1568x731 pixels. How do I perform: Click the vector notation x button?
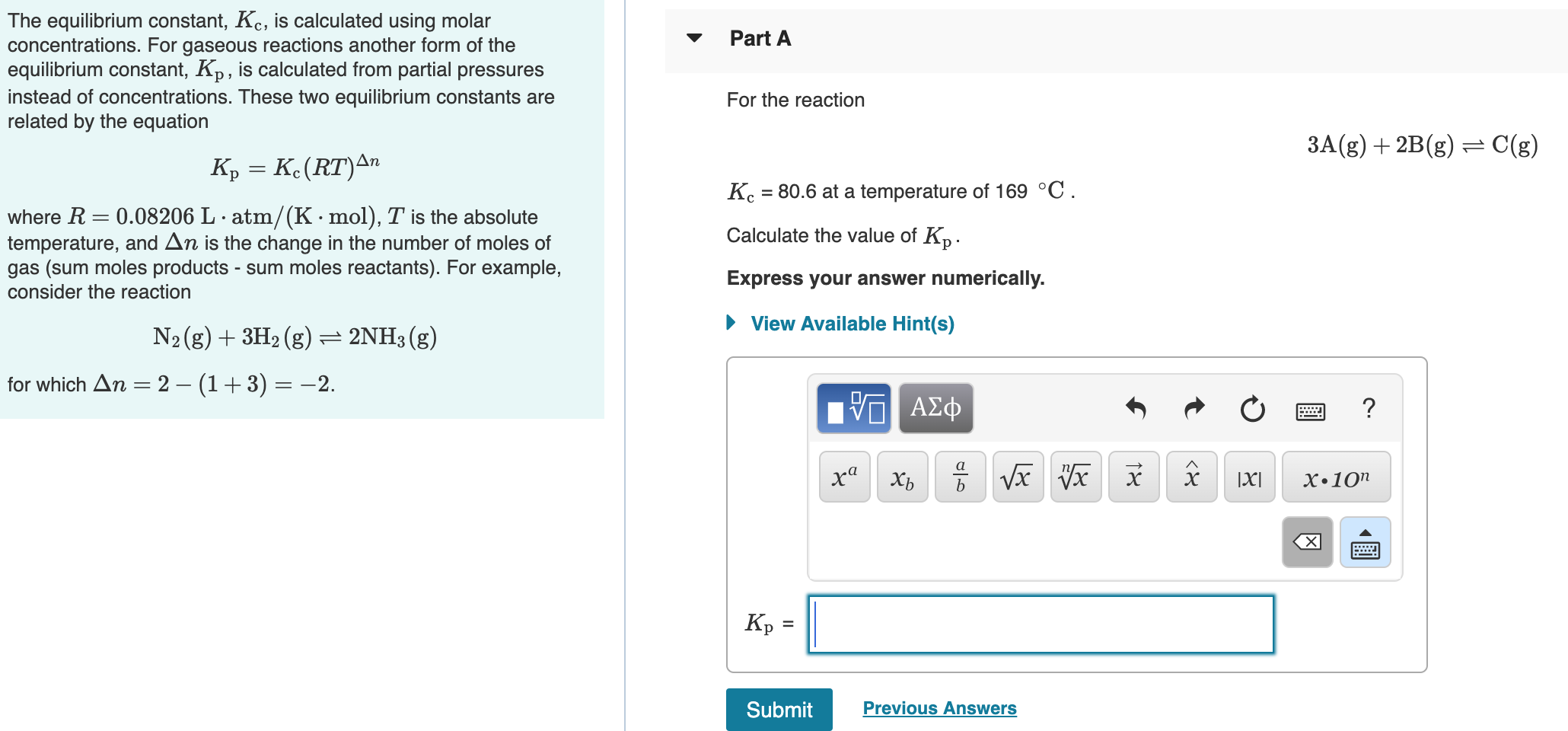(1133, 477)
